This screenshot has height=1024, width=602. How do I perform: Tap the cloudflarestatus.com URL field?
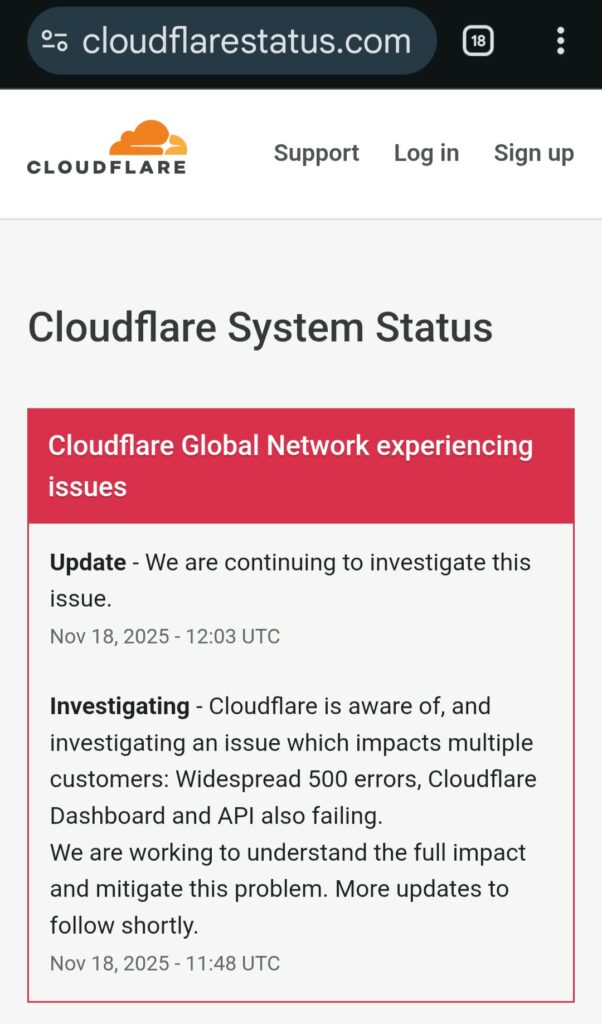246,40
